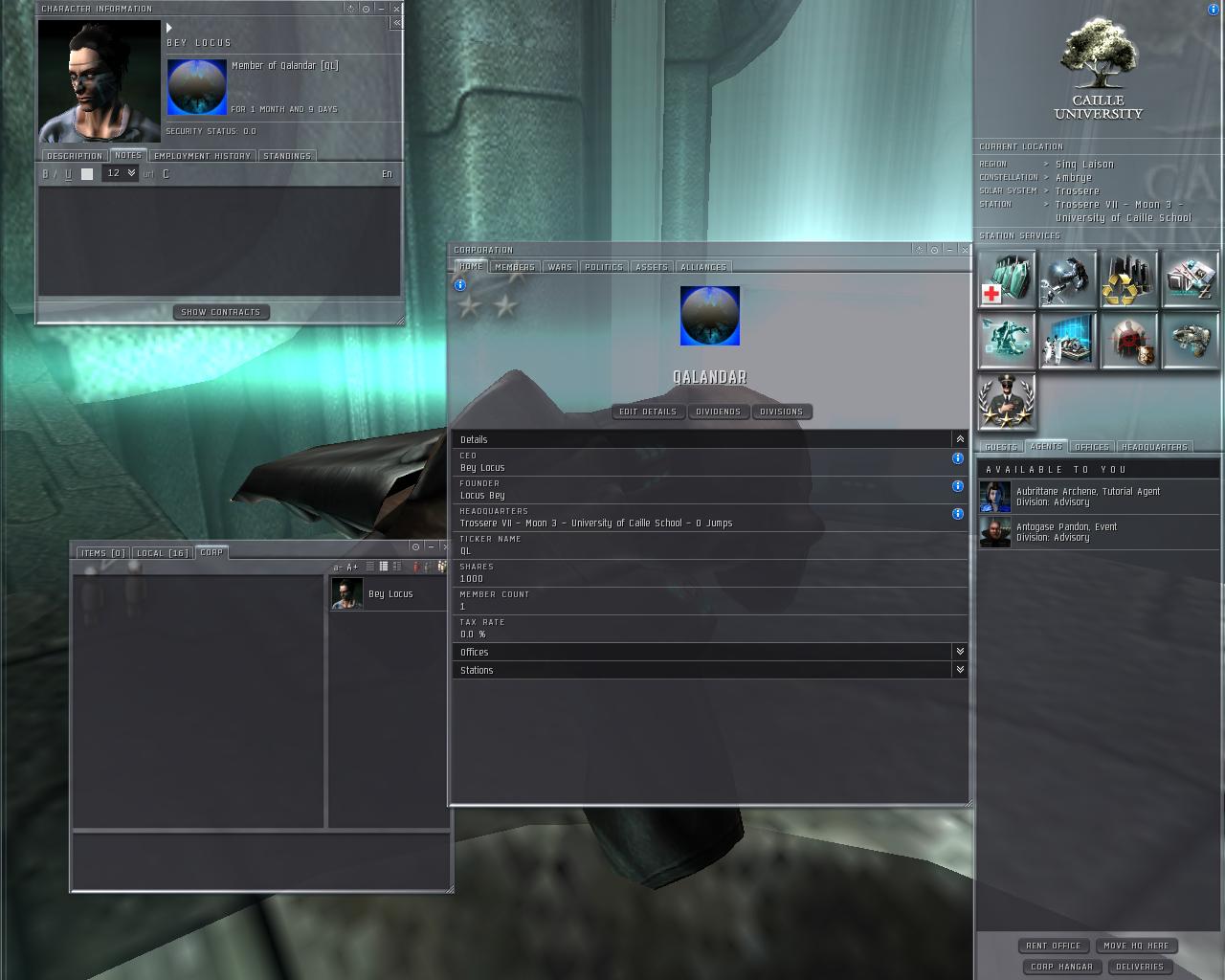Click the arrow beside Bey Locus name
The height and width of the screenshot is (980, 1225).
coord(169,28)
